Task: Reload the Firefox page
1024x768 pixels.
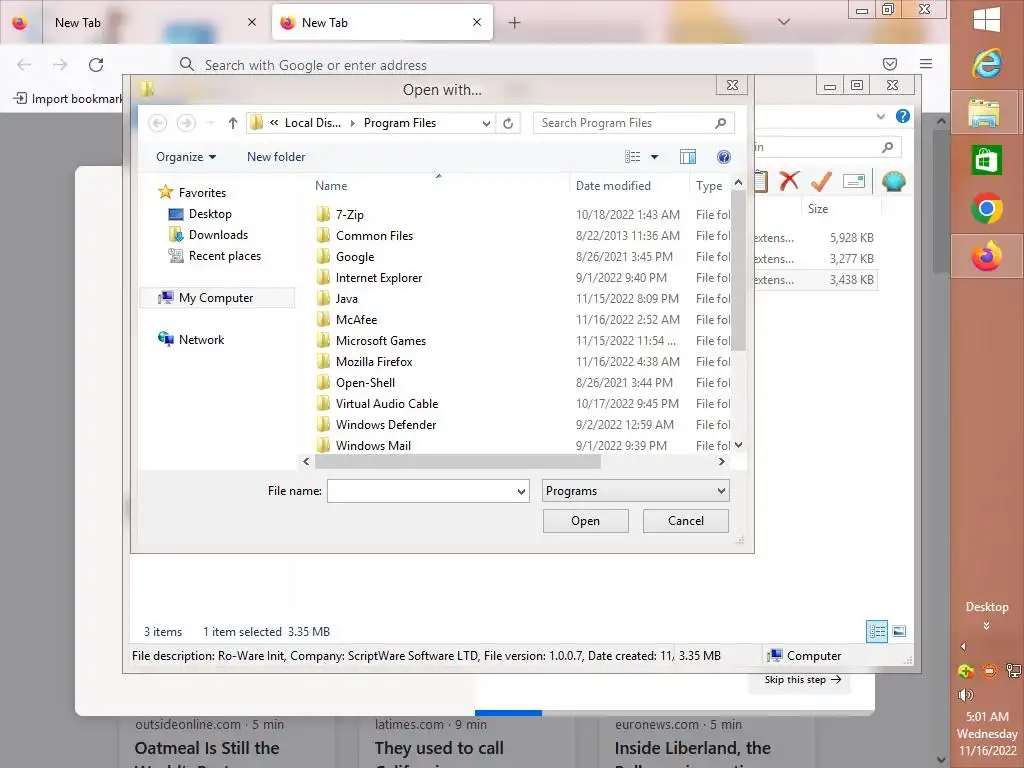Action: 96,64
